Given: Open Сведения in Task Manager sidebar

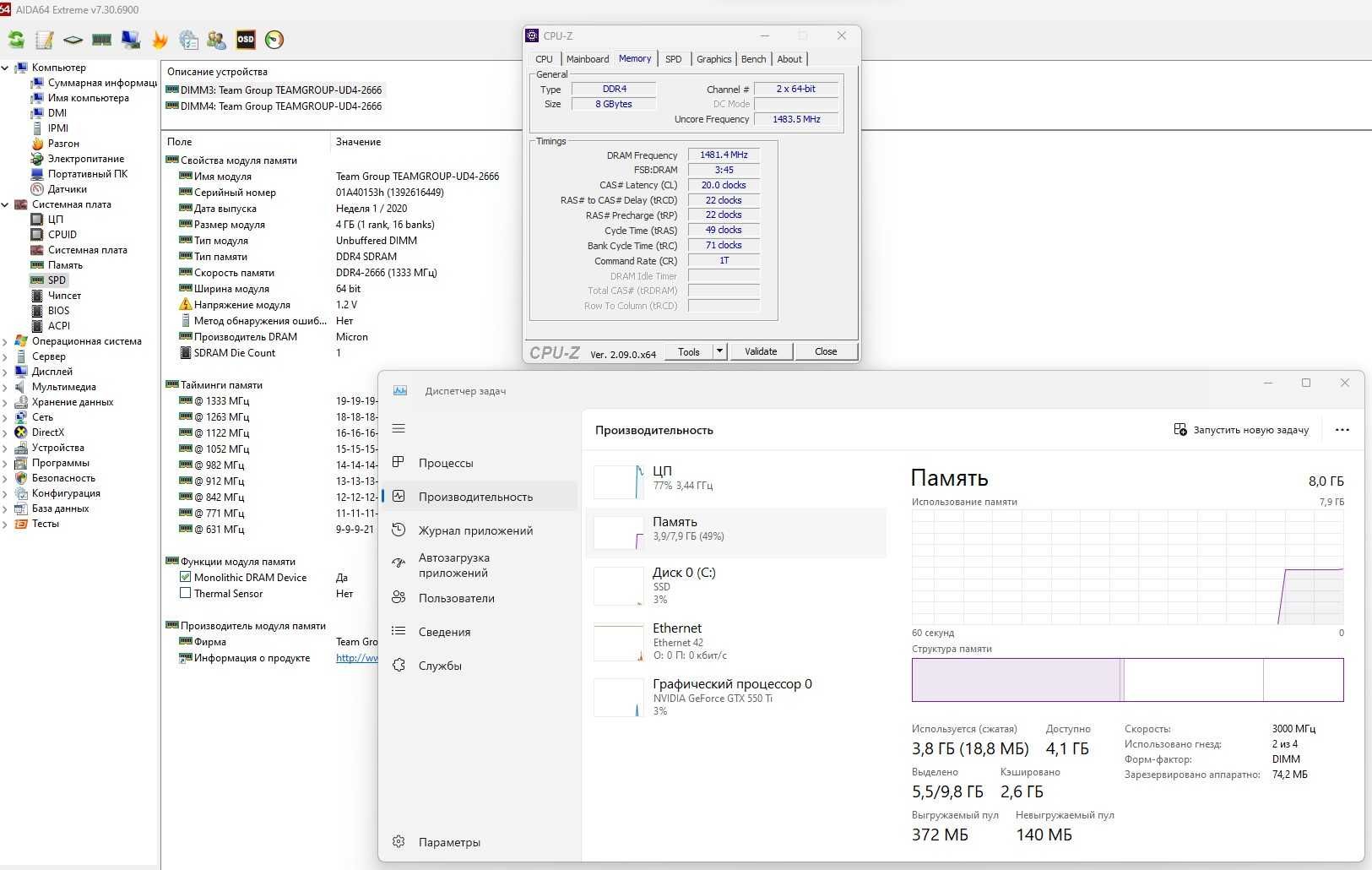Looking at the screenshot, I should [479, 632].
